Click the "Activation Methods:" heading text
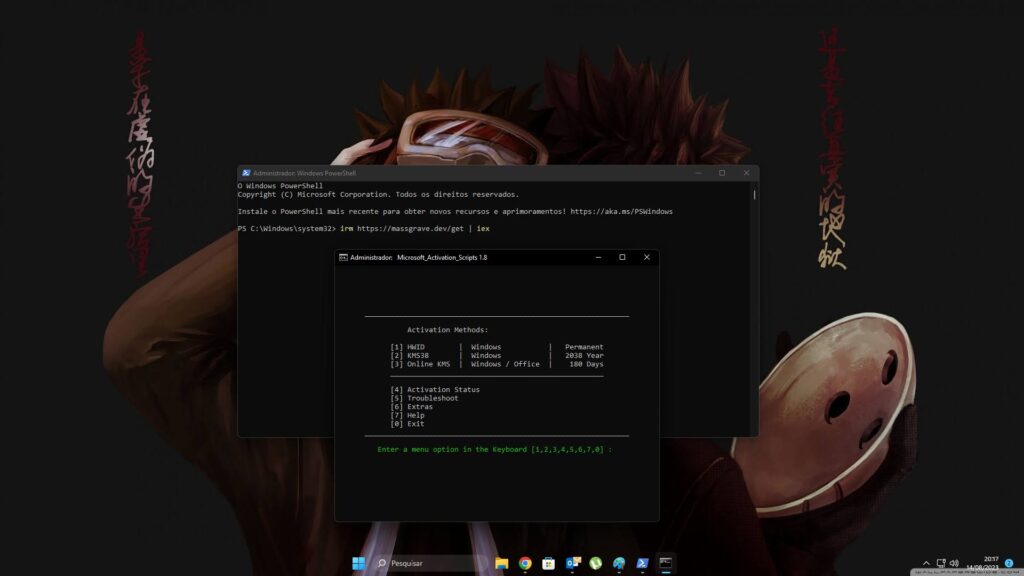1024x576 pixels. tap(447, 330)
